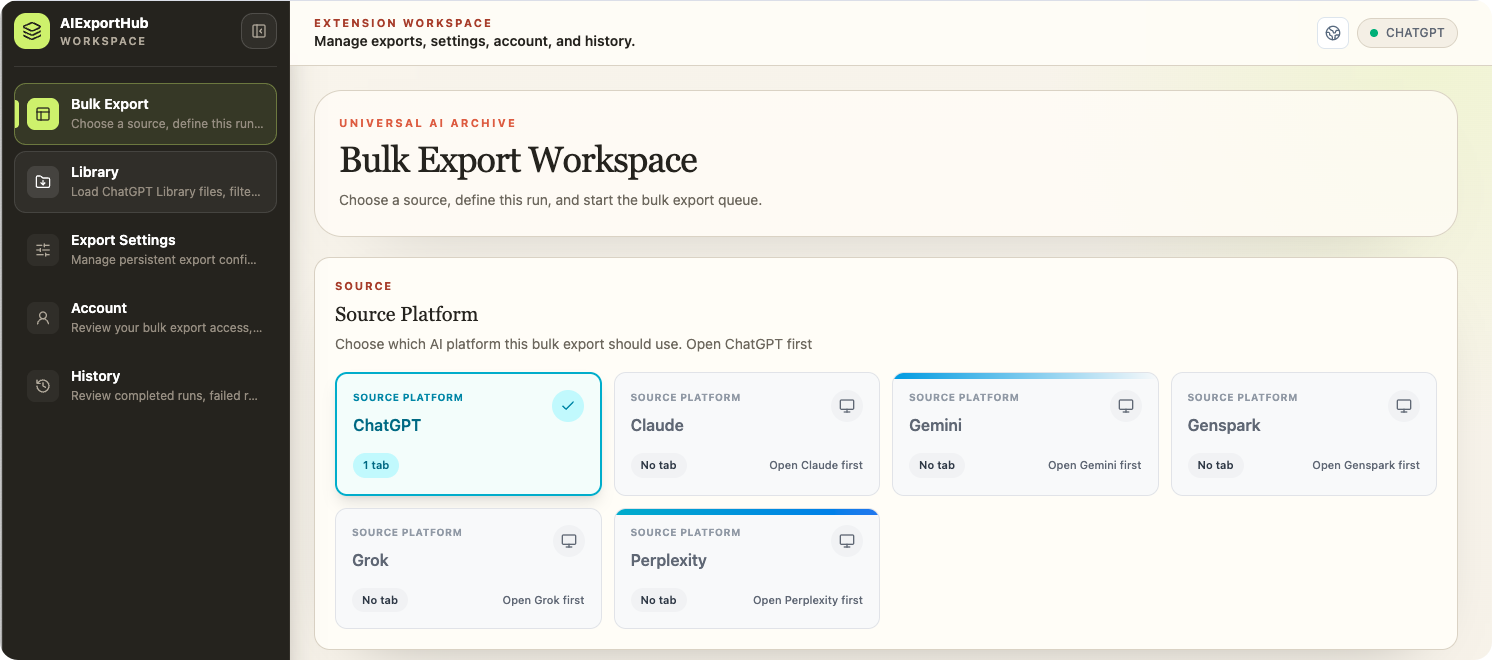The height and width of the screenshot is (660, 1492).
Task: Click the 'EXTENSION WORKSPACE' header label
Action: [x=403, y=23]
